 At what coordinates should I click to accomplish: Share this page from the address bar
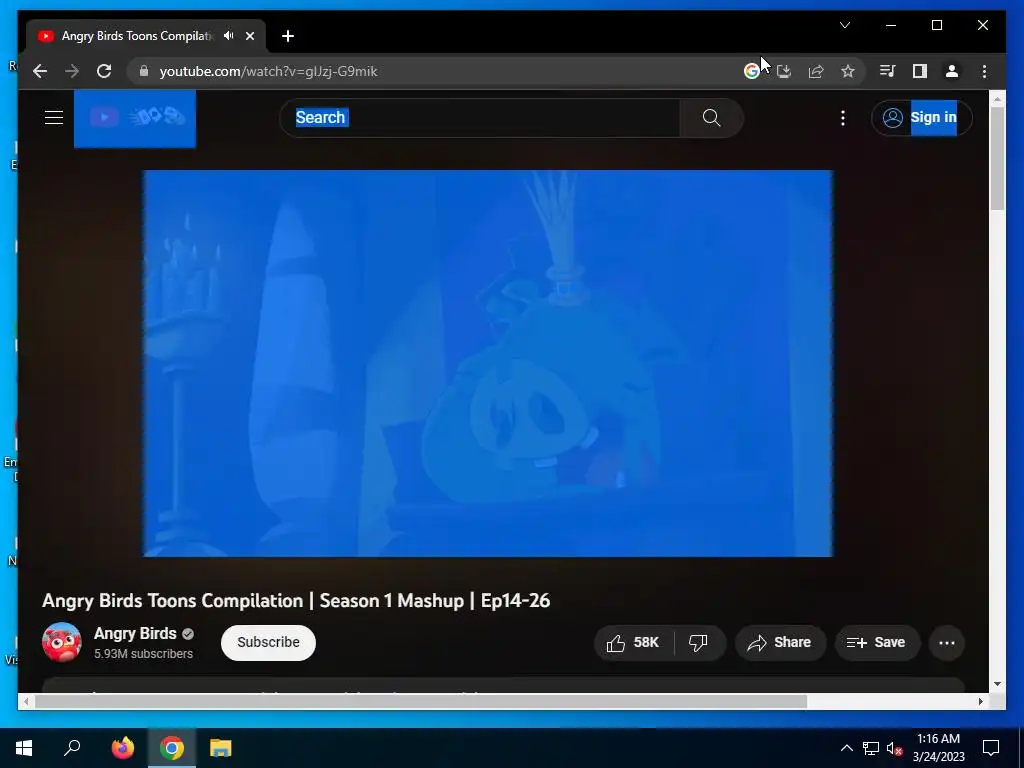click(x=816, y=71)
